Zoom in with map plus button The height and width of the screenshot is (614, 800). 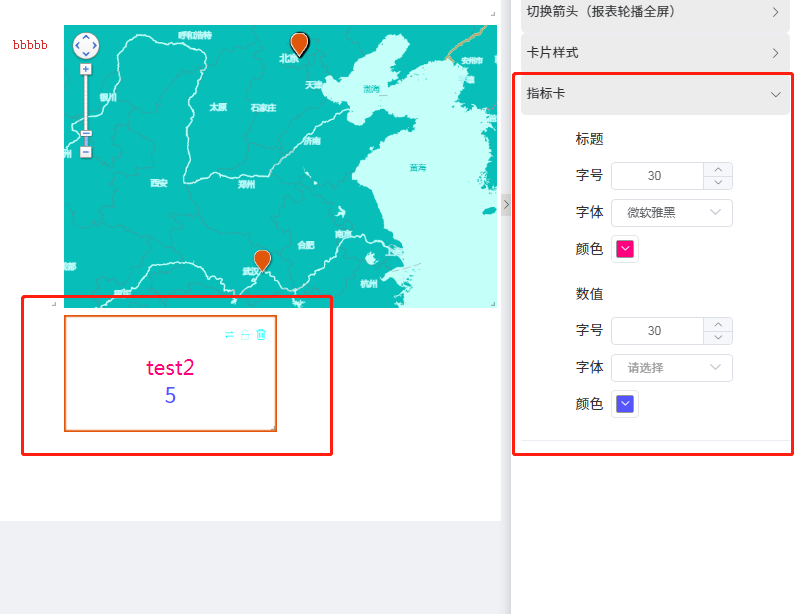86,69
